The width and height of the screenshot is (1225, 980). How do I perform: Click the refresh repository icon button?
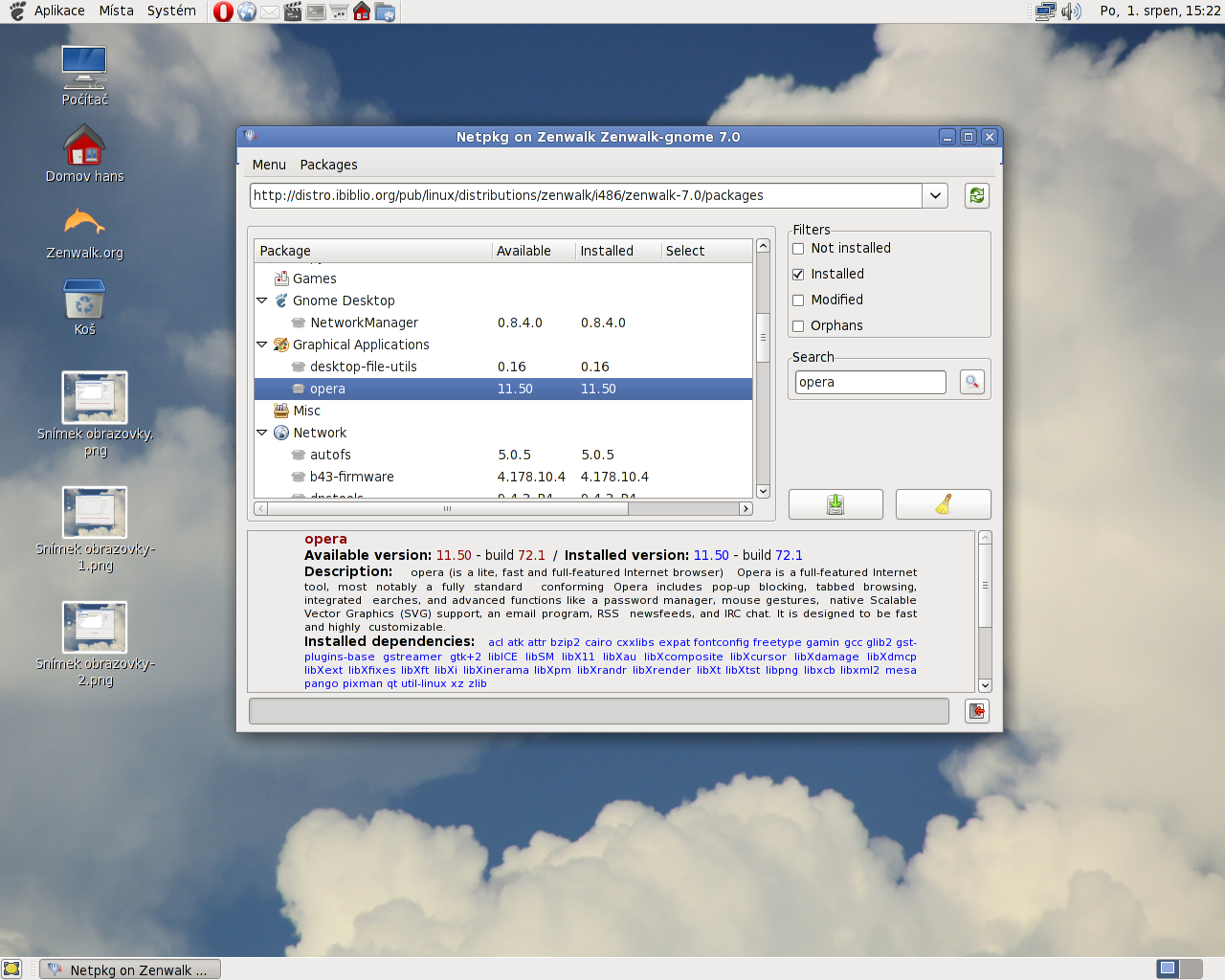pos(977,195)
